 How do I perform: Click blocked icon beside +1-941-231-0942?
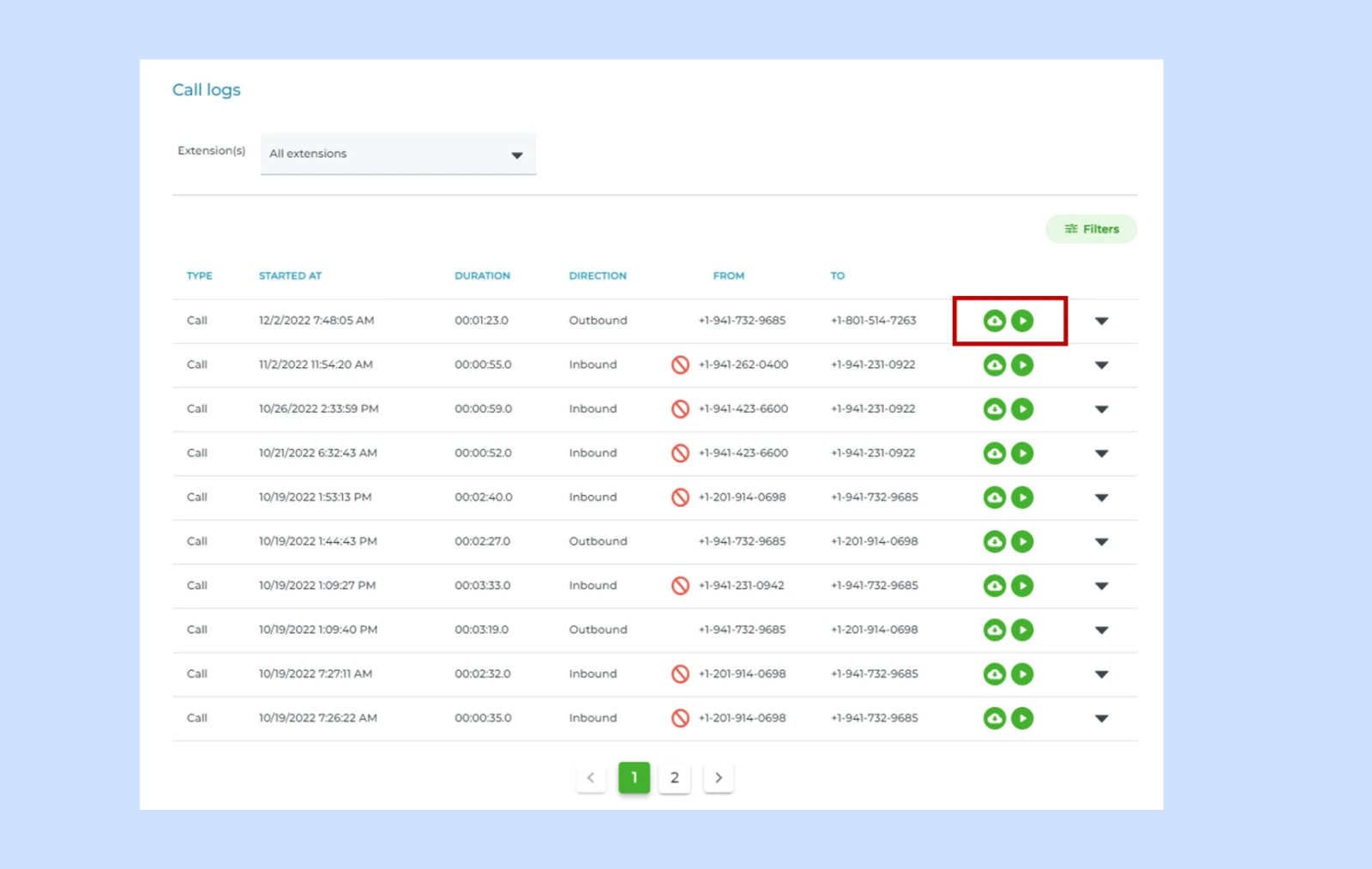coord(680,586)
